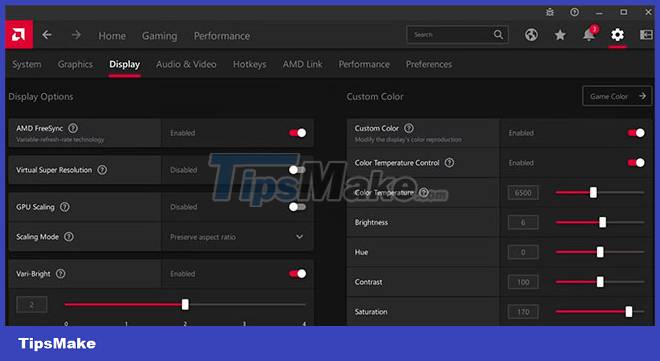Open favorites star icon
Viewport: 660px width, 361px height.
pos(560,35)
